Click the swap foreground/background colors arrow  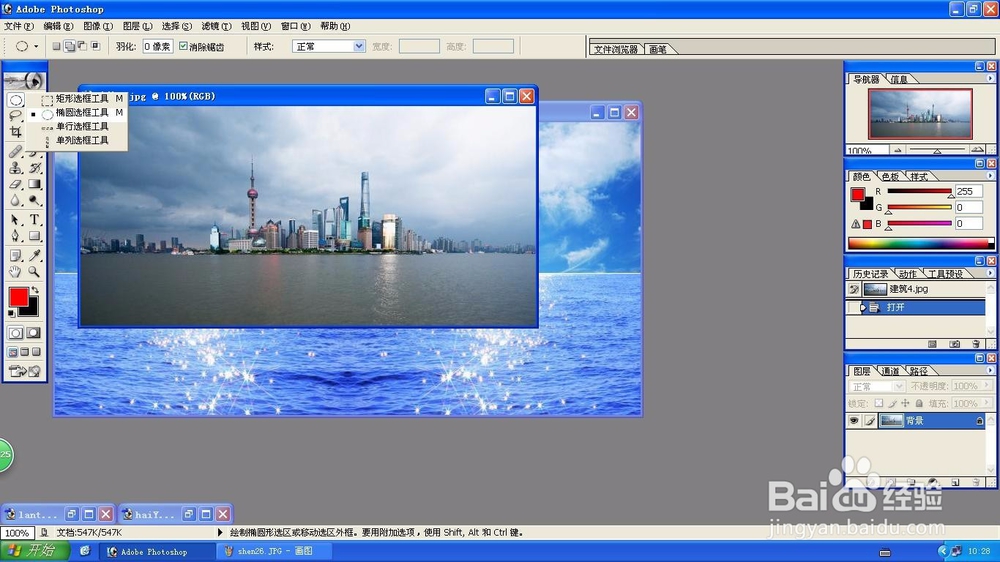tap(35, 290)
